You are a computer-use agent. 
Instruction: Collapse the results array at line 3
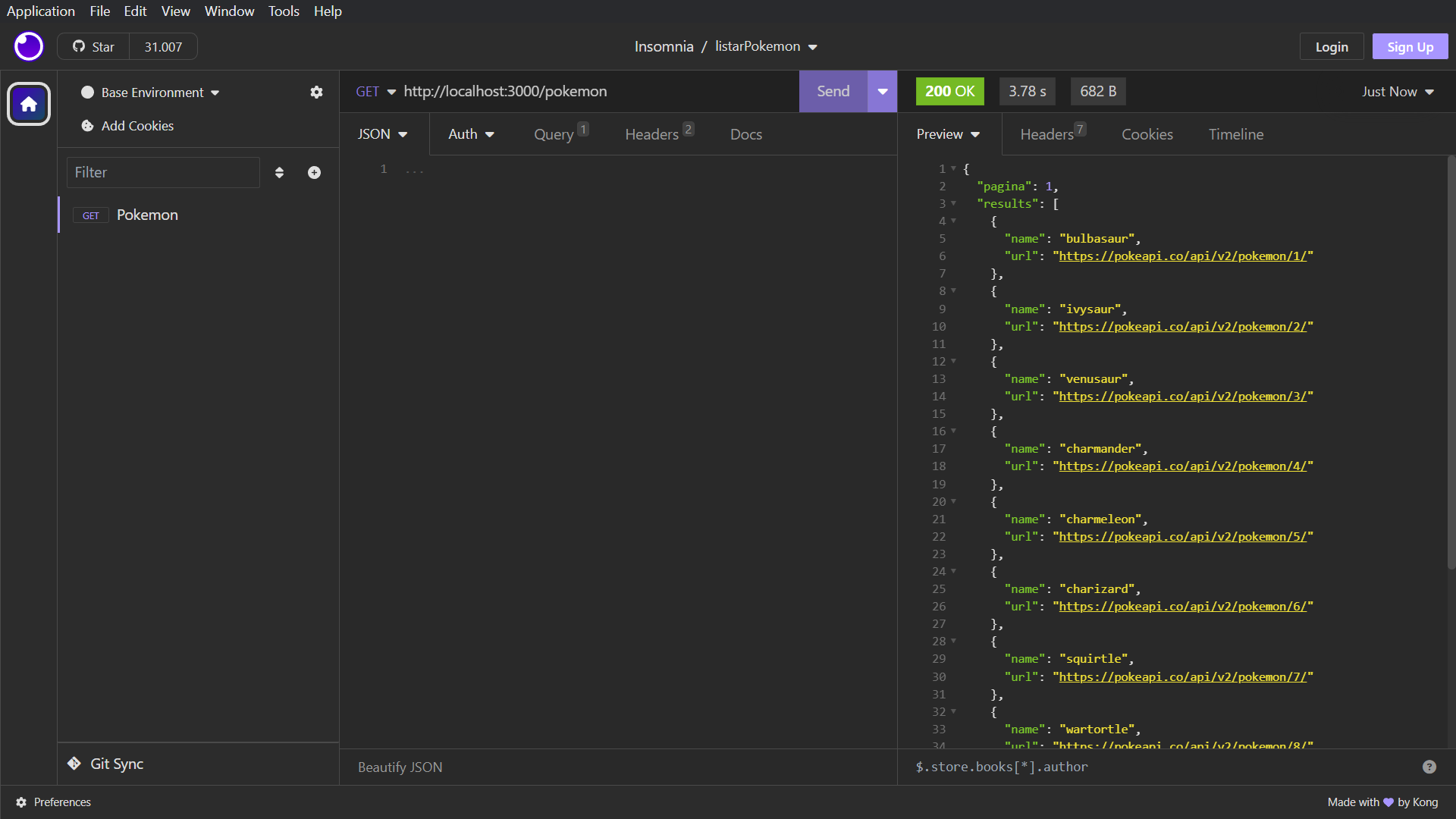coord(953,203)
